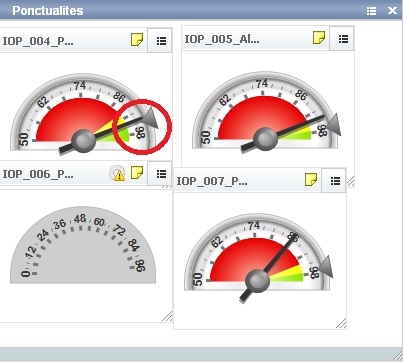This screenshot has height=362, width=403.
Task: Click the IOP_005_Al gauge target arrow marker
Action: click(x=334, y=124)
